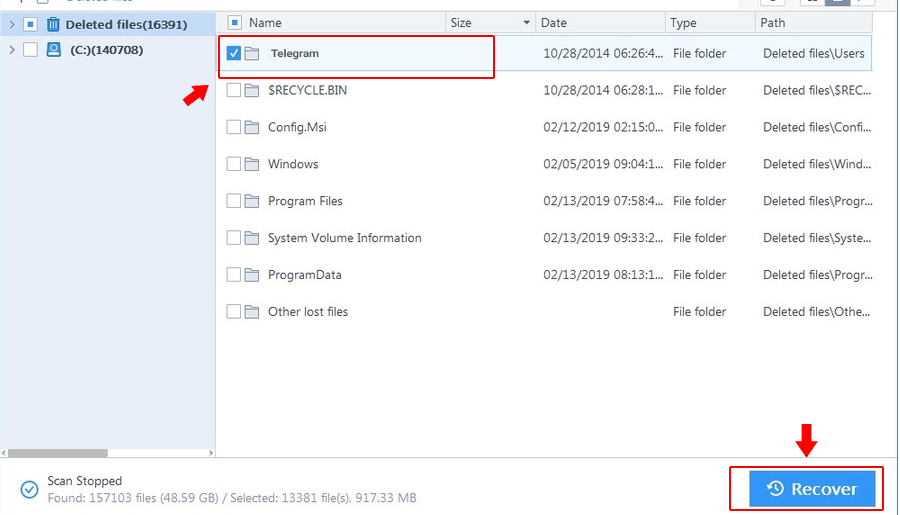Check the $RECYCLE.BIN folder checkbox
This screenshot has height=515, width=900.
pyautogui.click(x=234, y=90)
